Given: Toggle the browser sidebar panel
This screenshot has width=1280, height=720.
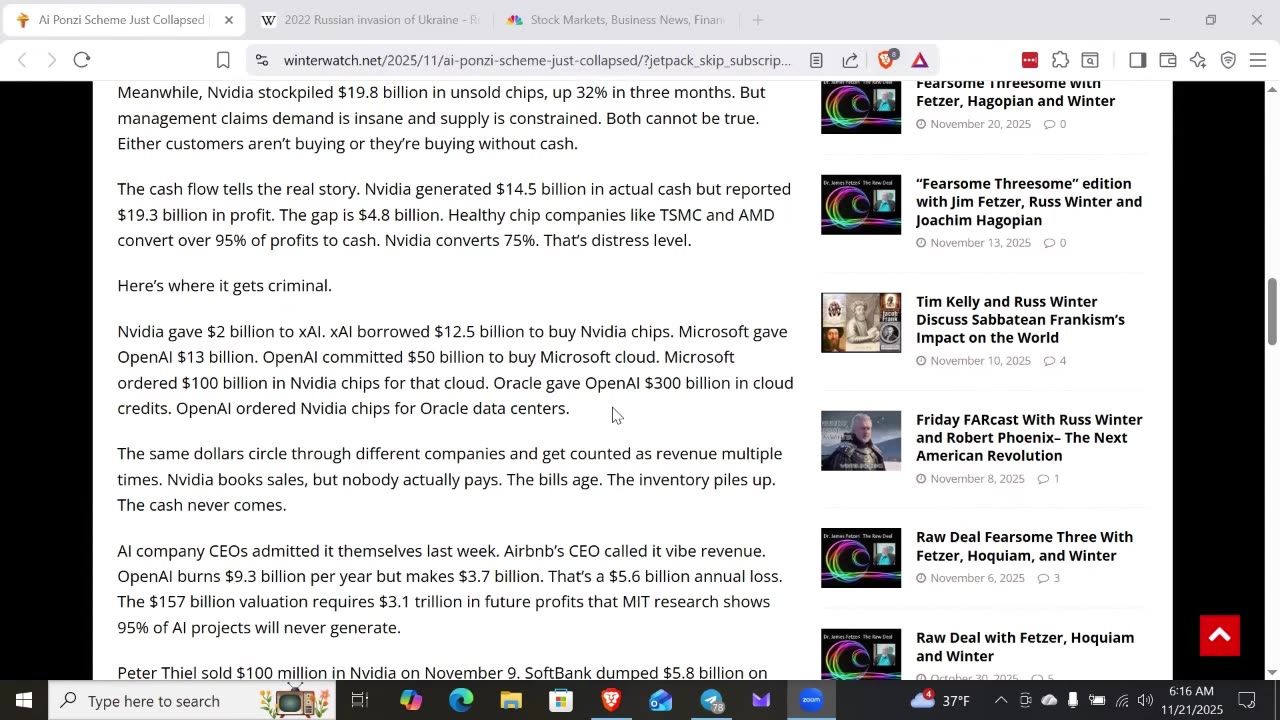Looking at the screenshot, I should pyautogui.click(x=1137, y=60).
